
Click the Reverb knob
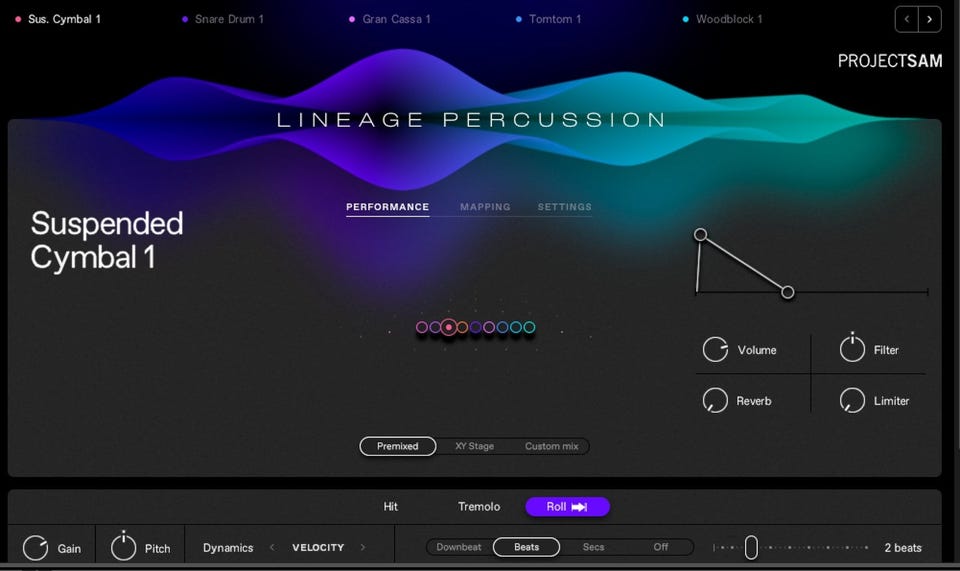pyautogui.click(x=714, y=400)
